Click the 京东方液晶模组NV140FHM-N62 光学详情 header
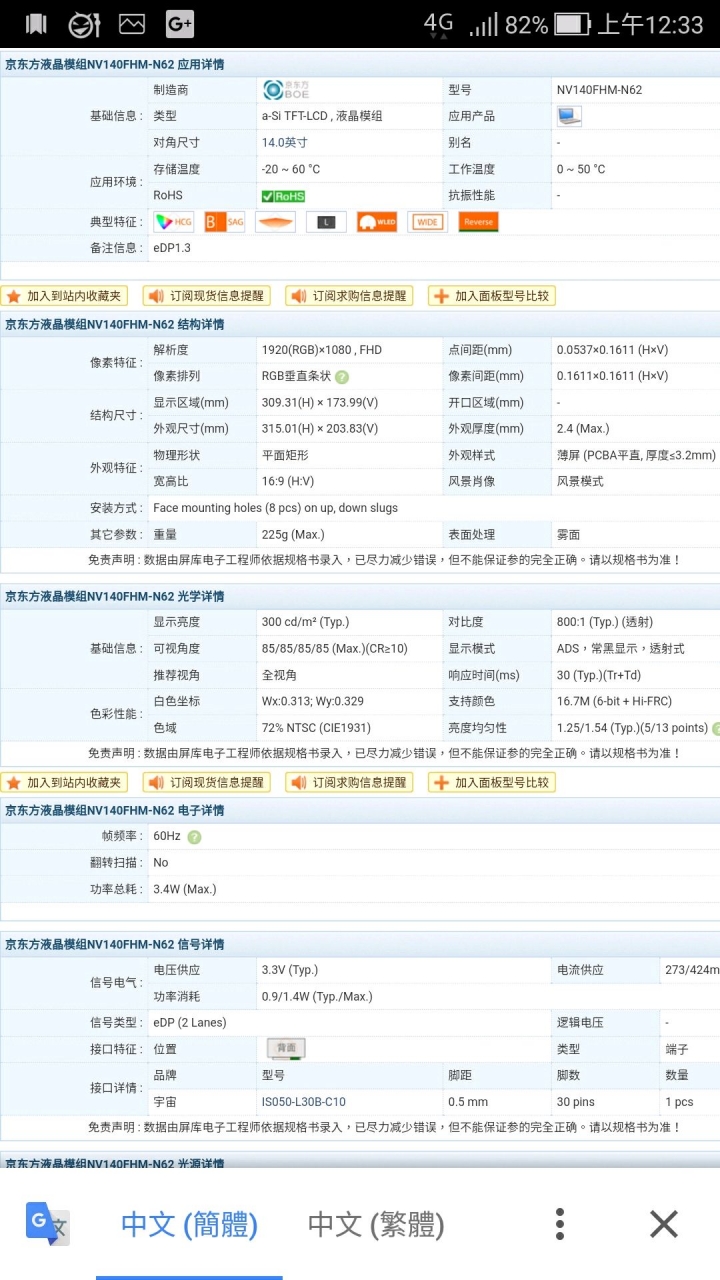Image resolution: width=720 pixels, height=1280 pixels. click(115, 597)
